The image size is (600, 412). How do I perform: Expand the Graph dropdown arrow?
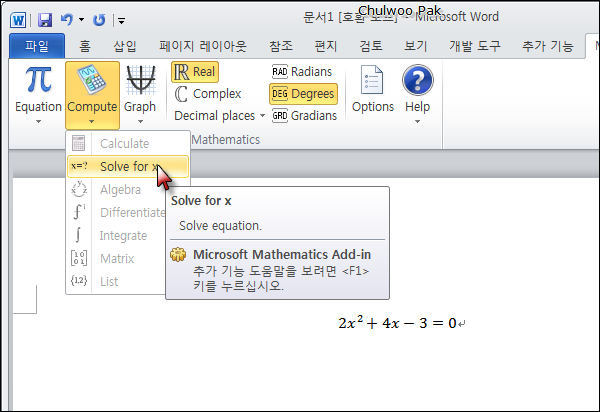tap(140, 122)
